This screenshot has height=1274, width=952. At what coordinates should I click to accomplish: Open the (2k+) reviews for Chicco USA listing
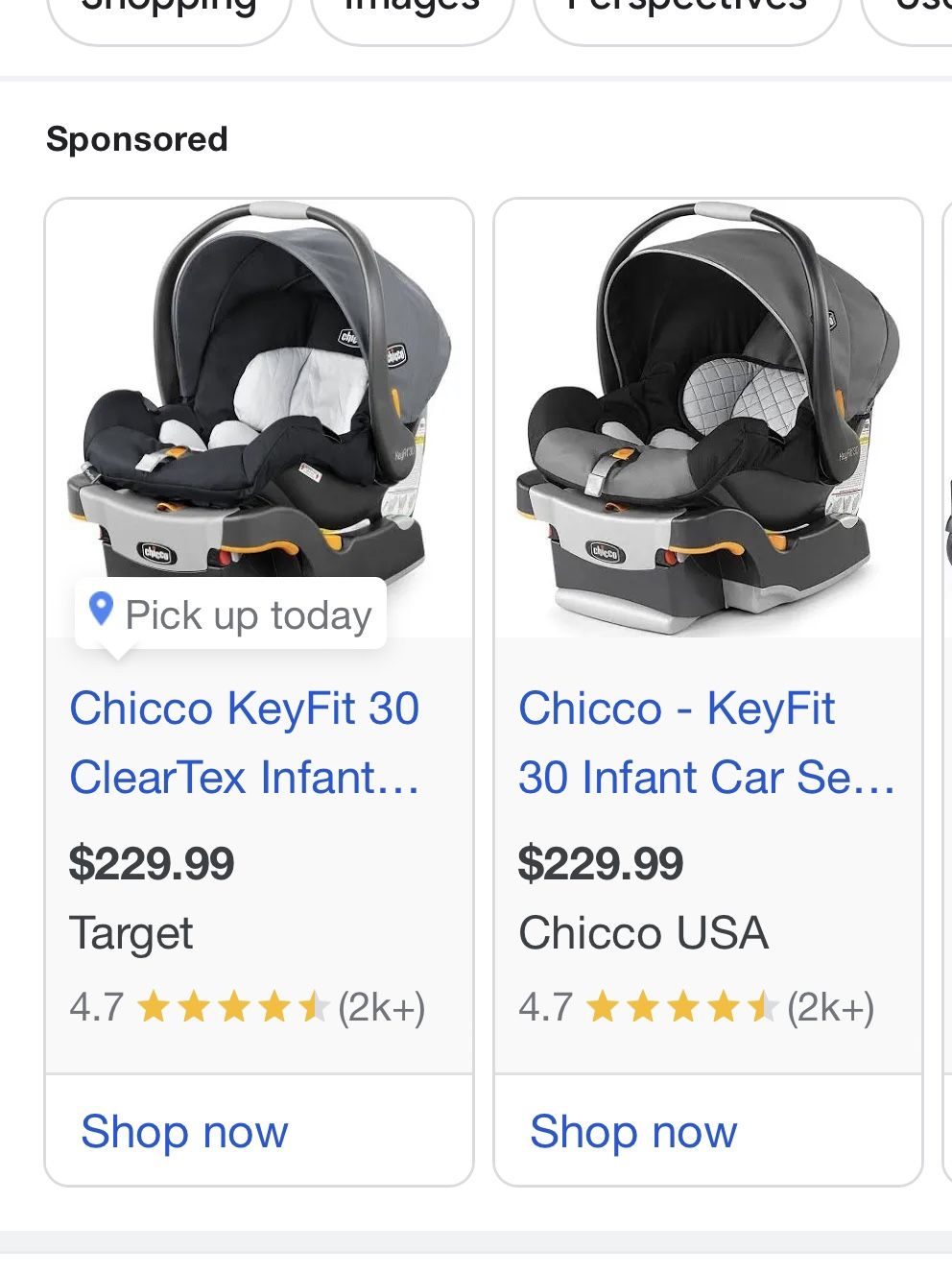[831, 1007]
